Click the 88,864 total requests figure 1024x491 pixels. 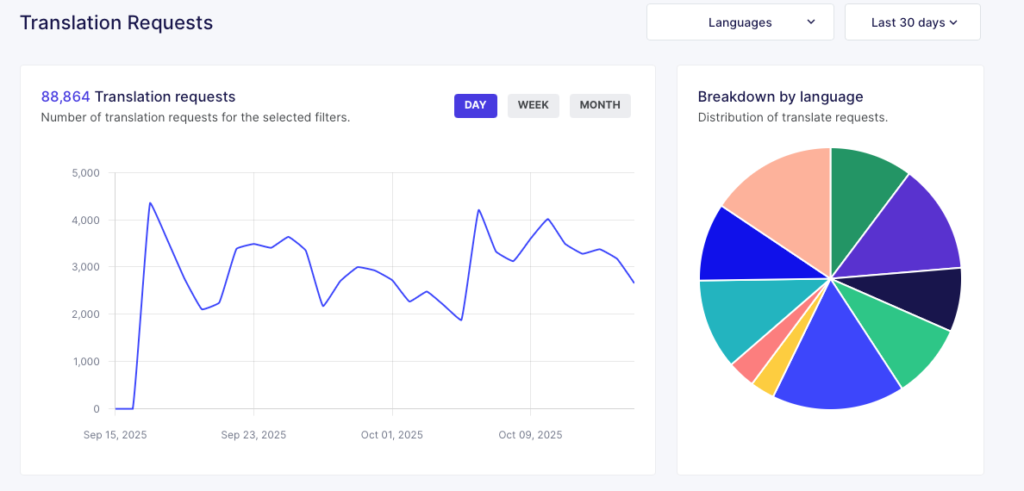65,97
